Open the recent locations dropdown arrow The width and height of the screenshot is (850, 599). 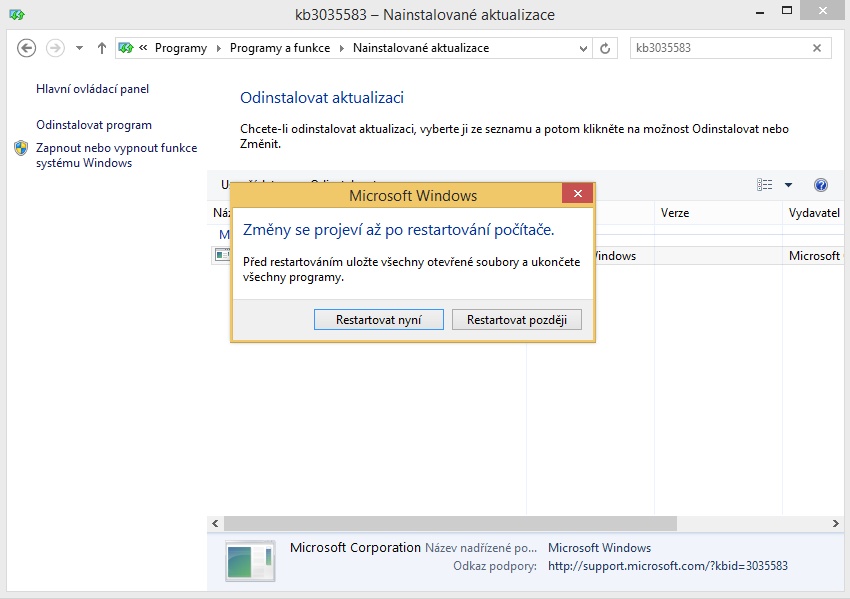tap(79, 48)
